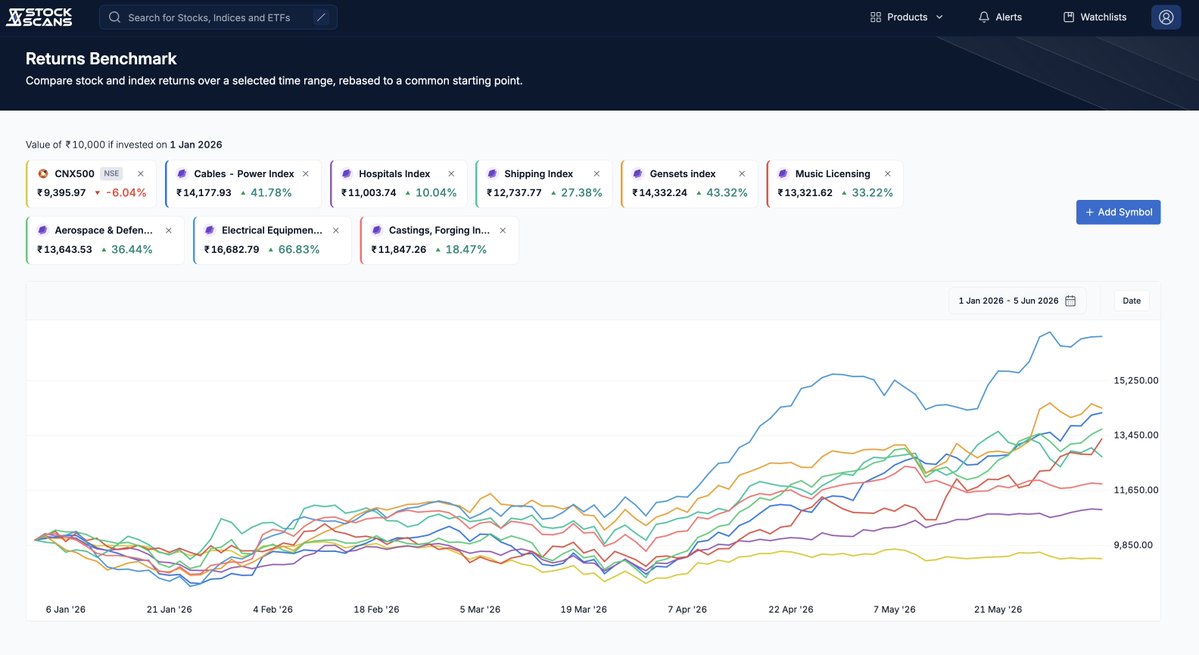Click the 43.32% return figure

point(726,193)
